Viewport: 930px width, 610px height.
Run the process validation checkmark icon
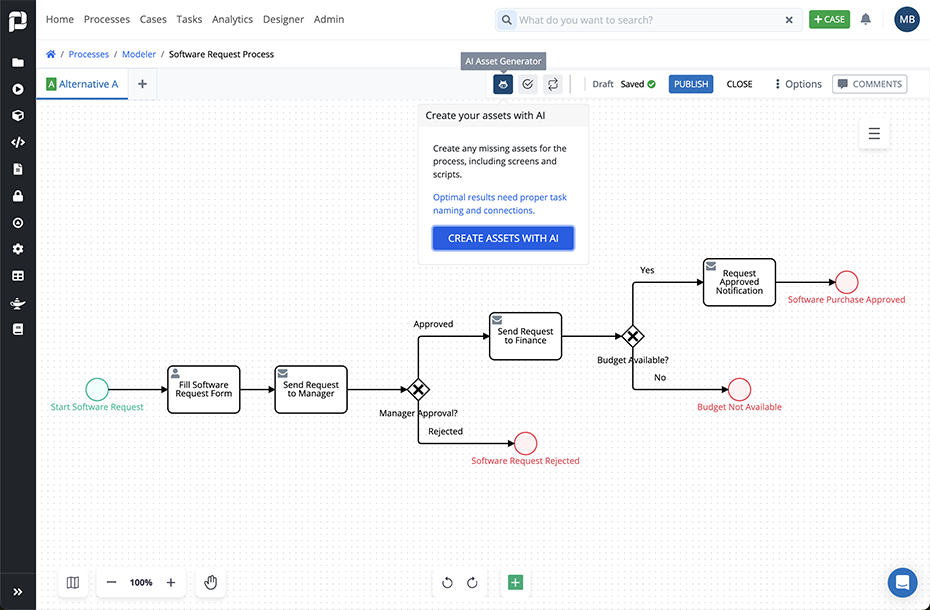527,84
